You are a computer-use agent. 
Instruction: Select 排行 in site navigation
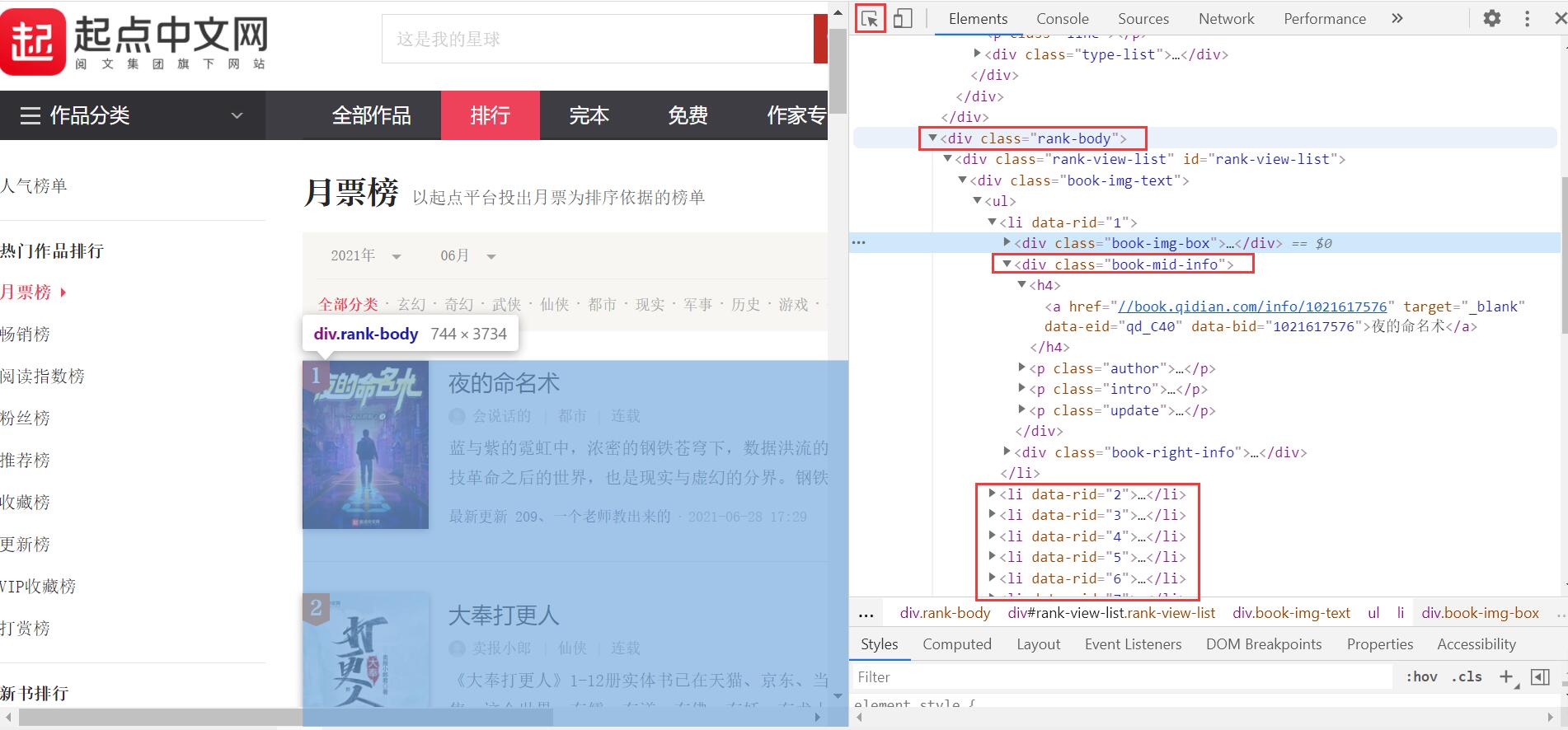click(491, 115)
